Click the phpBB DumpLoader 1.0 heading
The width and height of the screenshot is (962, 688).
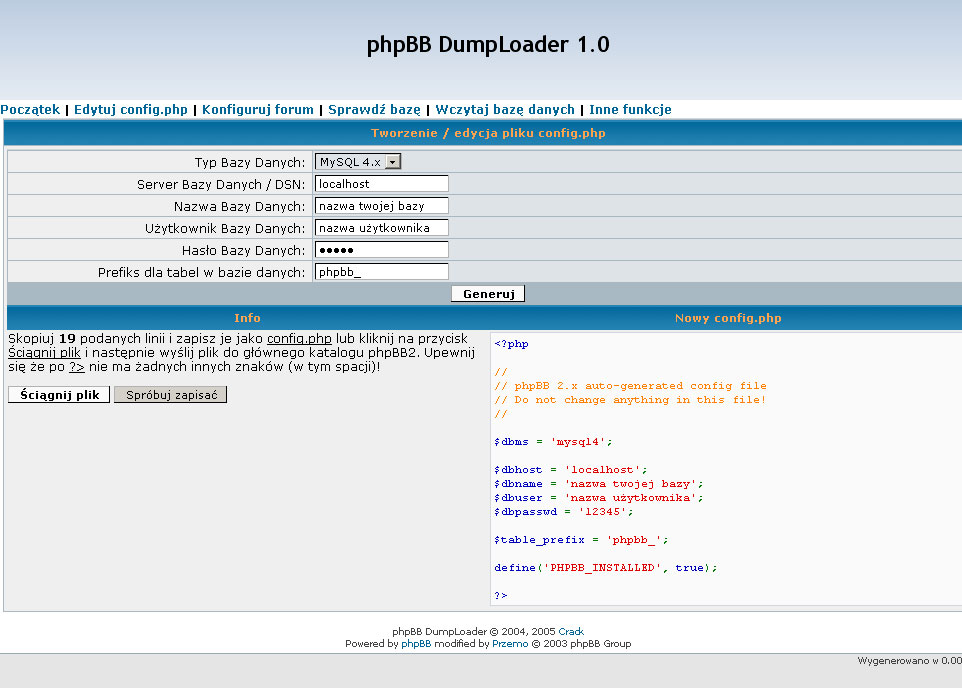coord(488,44)
